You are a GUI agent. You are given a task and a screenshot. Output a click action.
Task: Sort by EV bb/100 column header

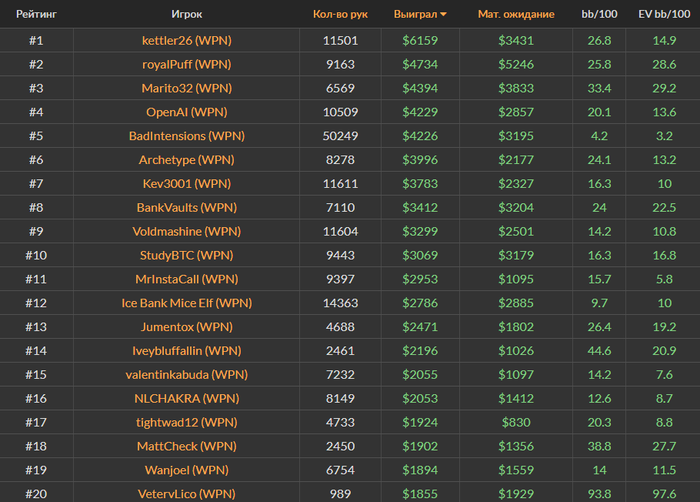click(x=663, y=15)
